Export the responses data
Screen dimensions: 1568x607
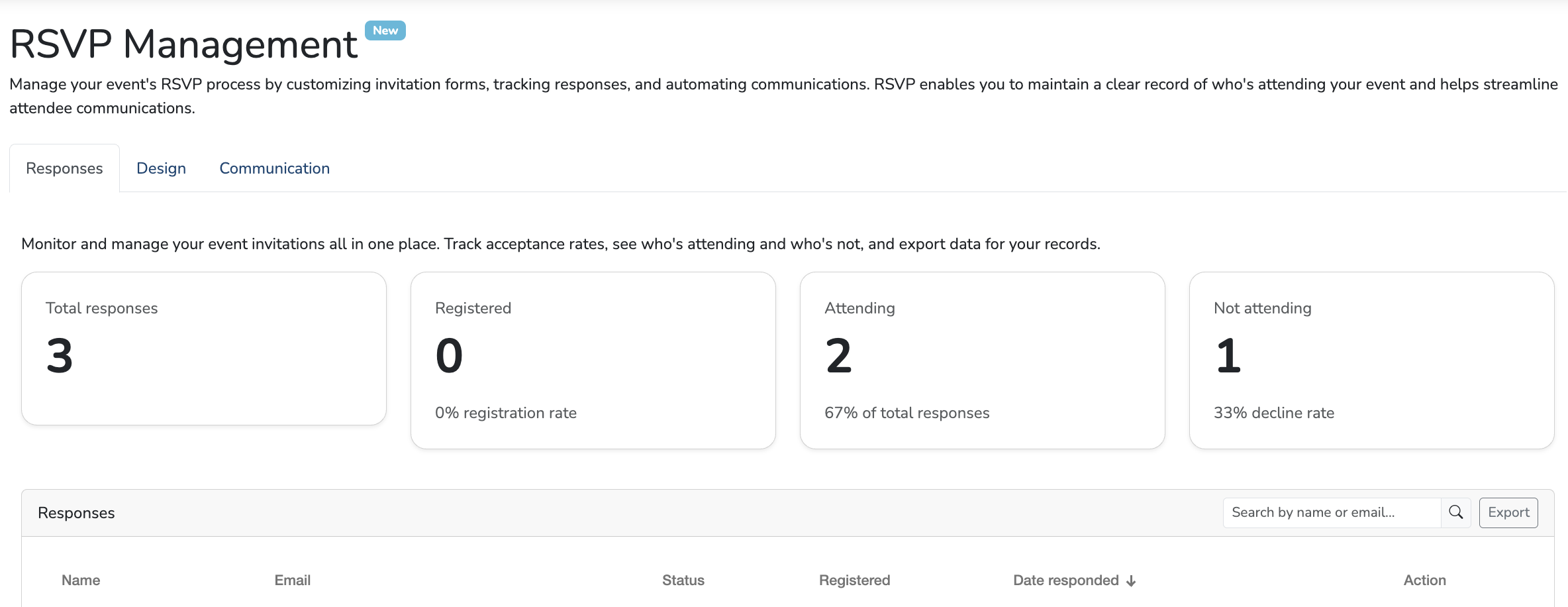[1508, 512]
